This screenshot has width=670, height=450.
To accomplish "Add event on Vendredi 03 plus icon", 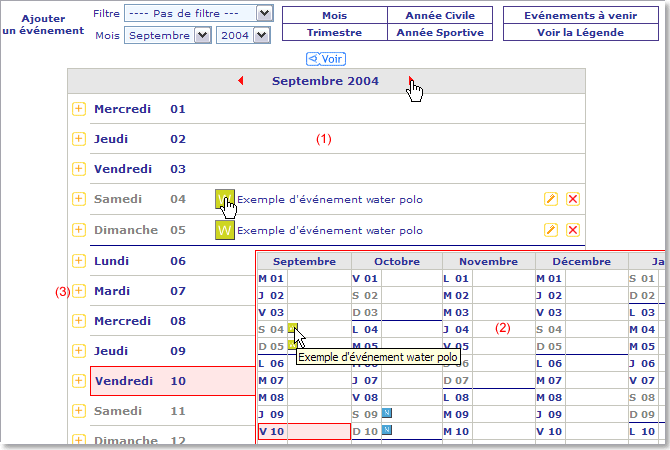I will coord(79,169).
